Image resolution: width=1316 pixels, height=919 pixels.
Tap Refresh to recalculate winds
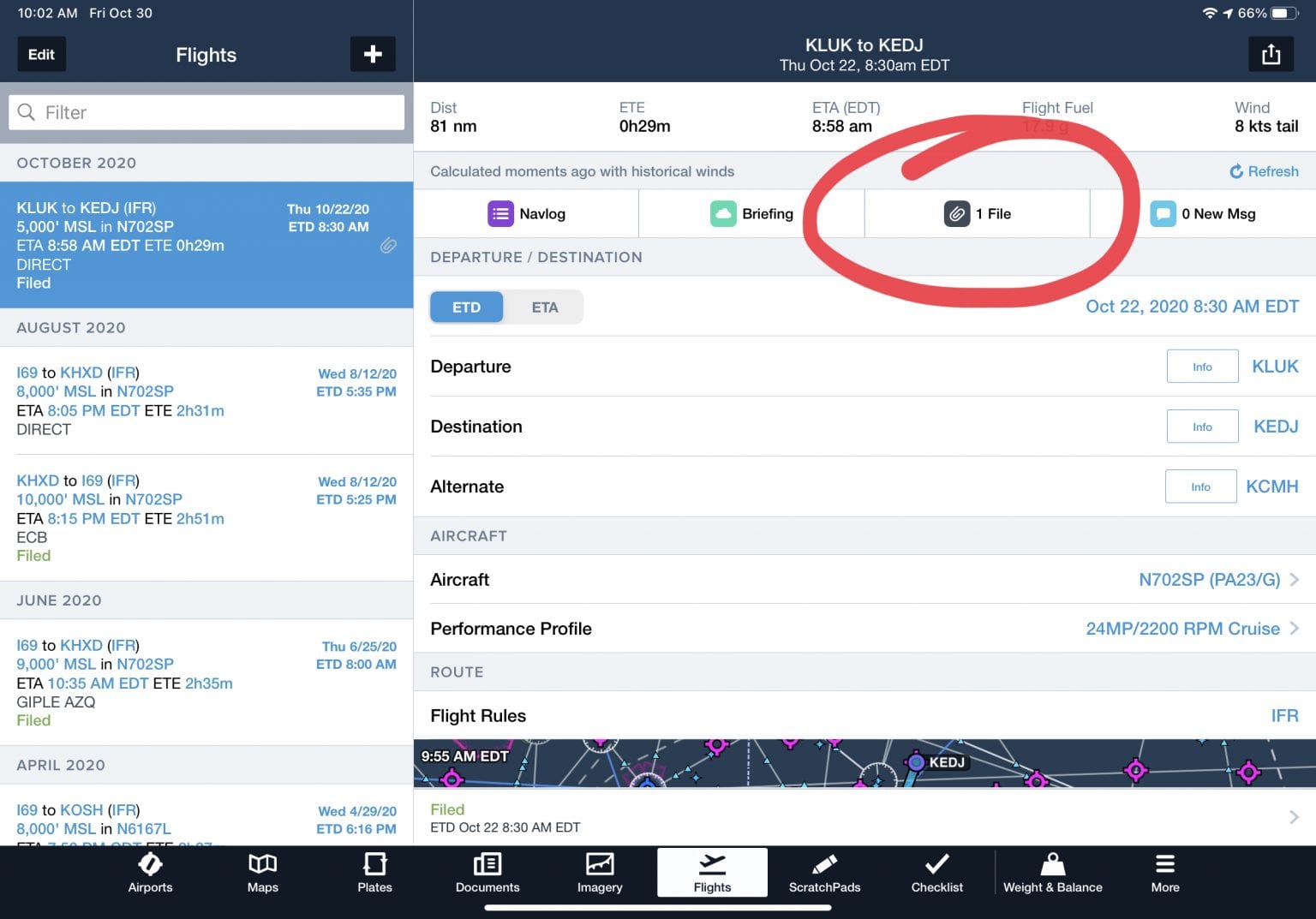coord(1264,171)
